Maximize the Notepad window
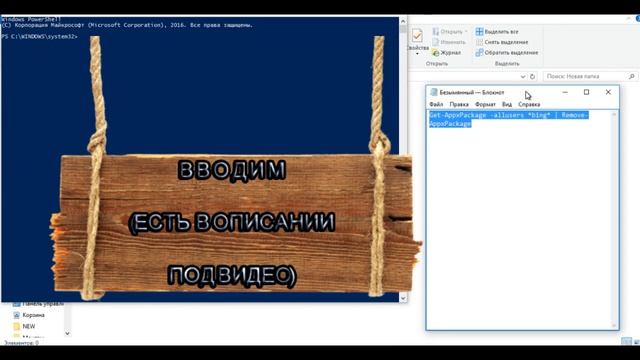640x360 pixels. pyautogui.click(x=587, y=92)
